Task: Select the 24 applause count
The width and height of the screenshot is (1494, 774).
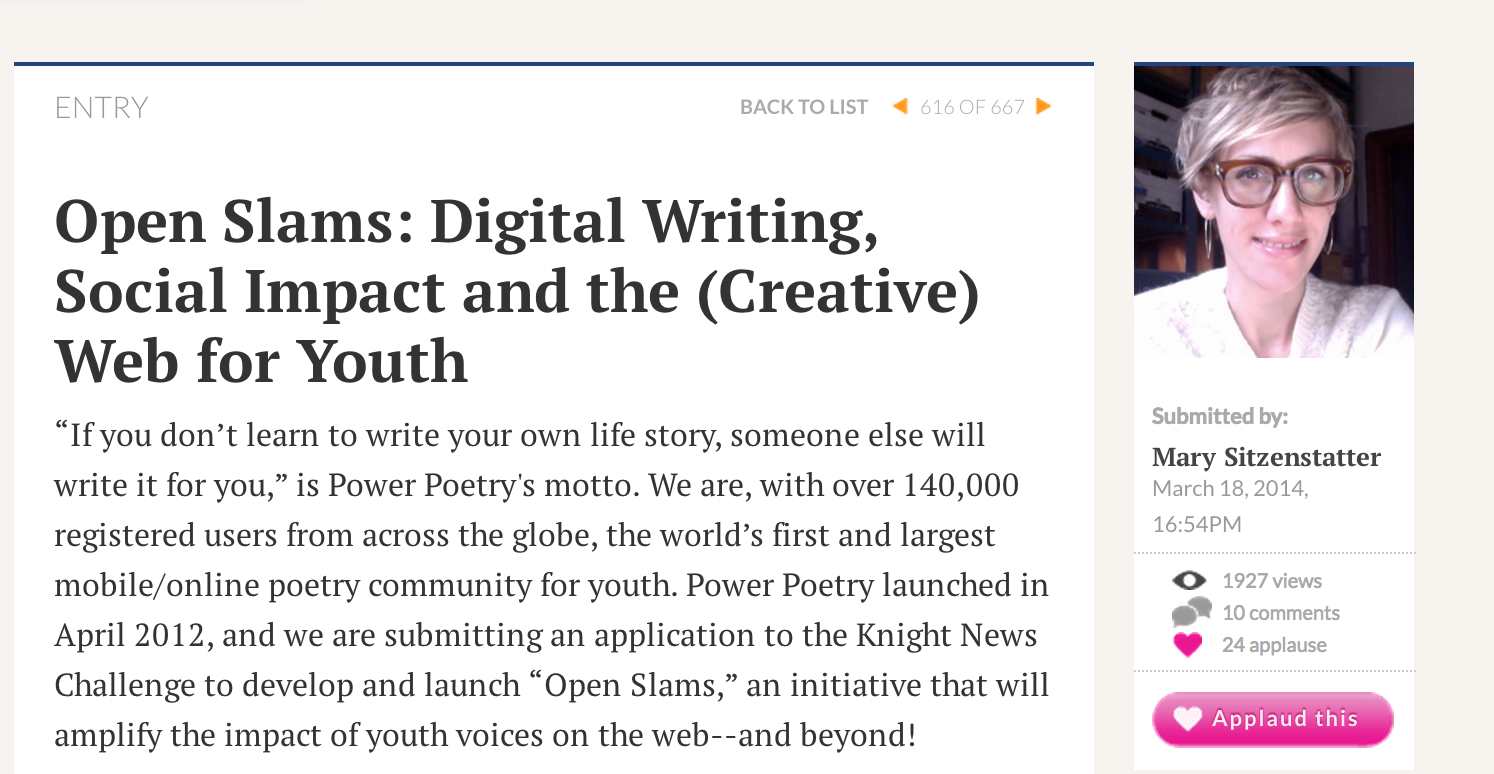Action: (1273, 645)
